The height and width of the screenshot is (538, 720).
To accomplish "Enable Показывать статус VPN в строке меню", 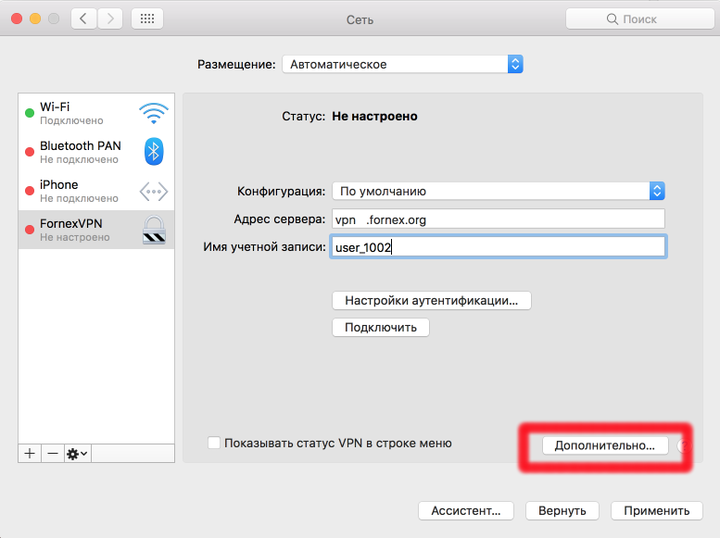I will click(214, 443).
